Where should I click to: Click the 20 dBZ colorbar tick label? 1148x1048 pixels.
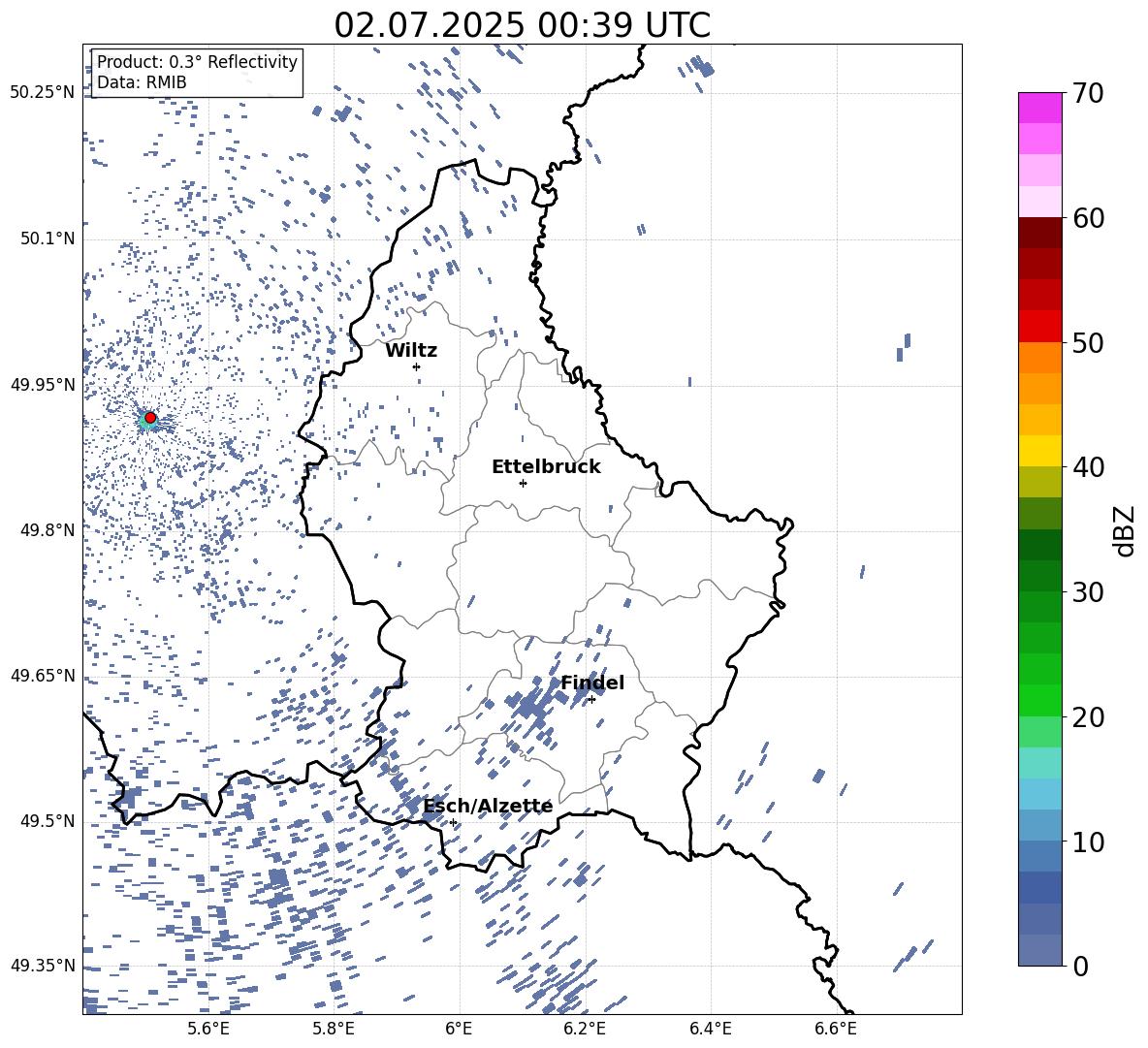1088,716
